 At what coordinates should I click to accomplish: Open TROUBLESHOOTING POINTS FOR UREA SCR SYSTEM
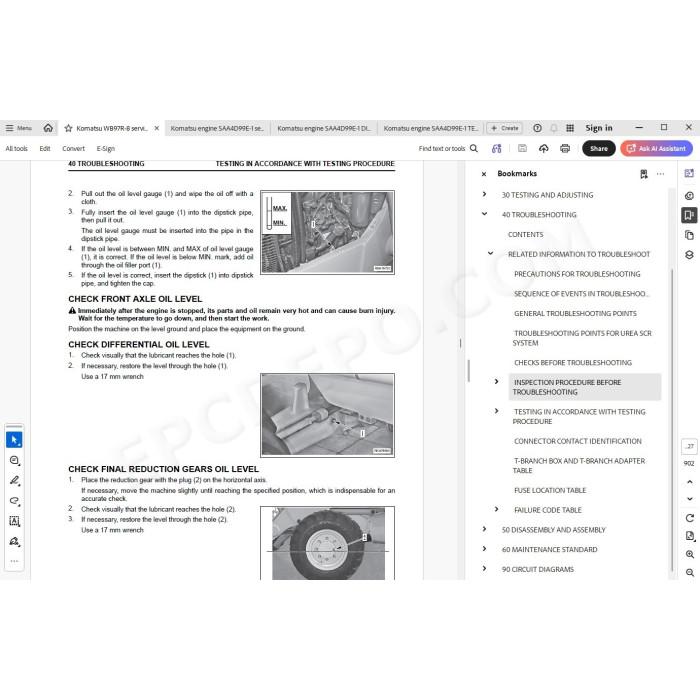pos(582,338)
